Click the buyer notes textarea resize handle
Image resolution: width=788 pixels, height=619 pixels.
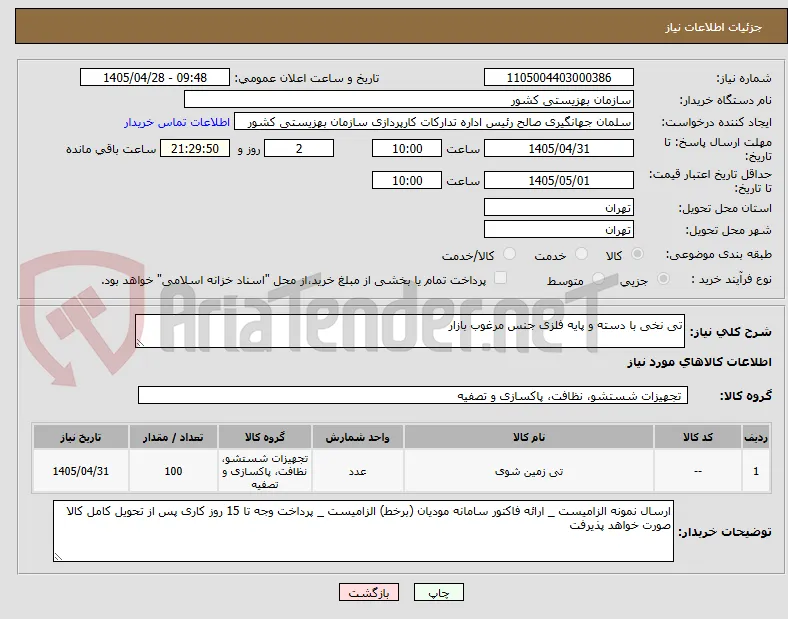coord(58,557)
